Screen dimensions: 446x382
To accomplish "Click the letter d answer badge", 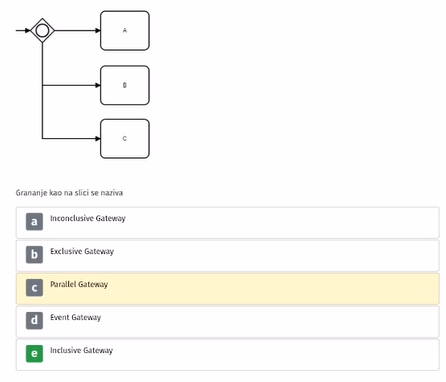I will [34, 321].
